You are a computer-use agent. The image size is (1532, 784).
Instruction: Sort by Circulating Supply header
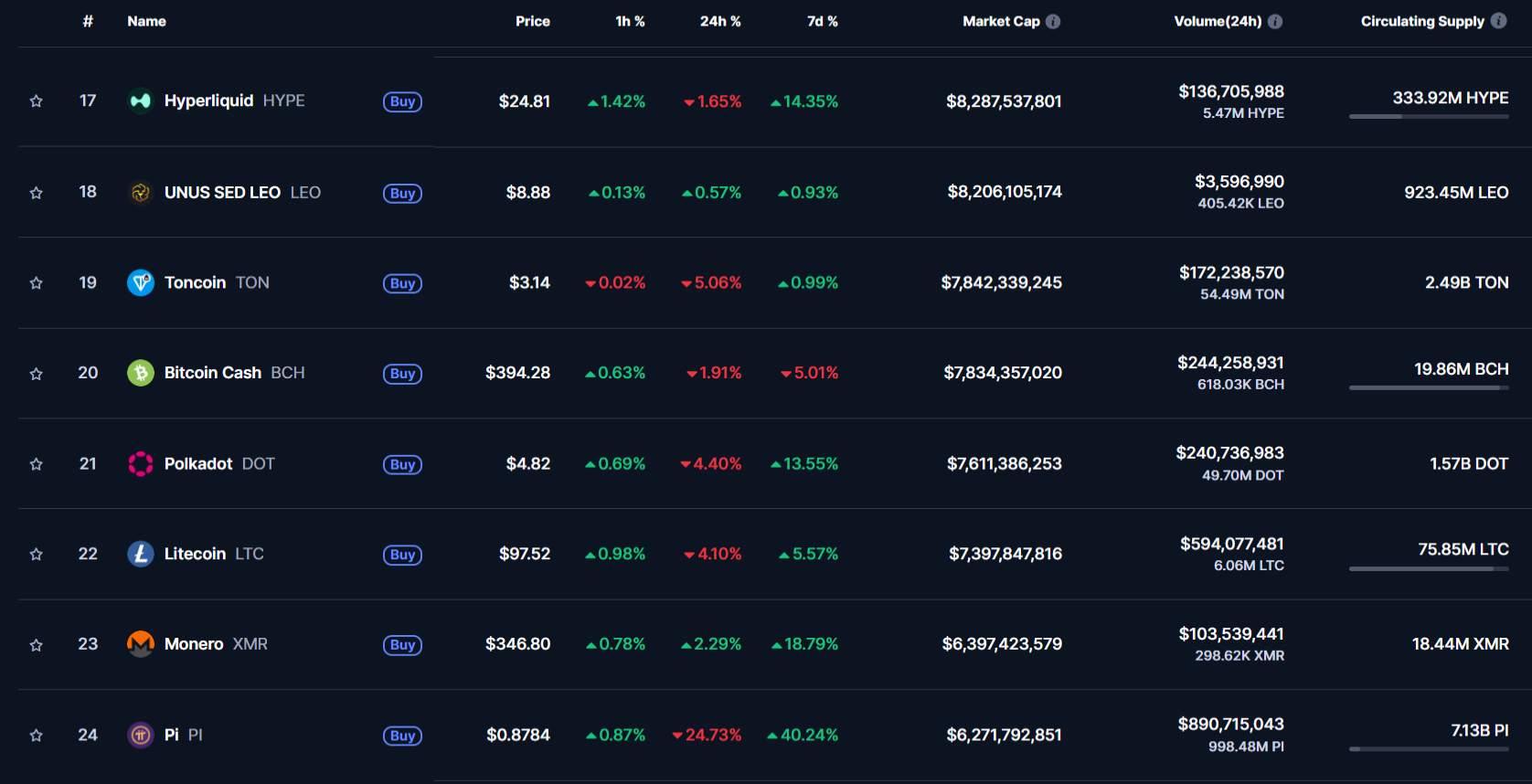point(1422,21)
